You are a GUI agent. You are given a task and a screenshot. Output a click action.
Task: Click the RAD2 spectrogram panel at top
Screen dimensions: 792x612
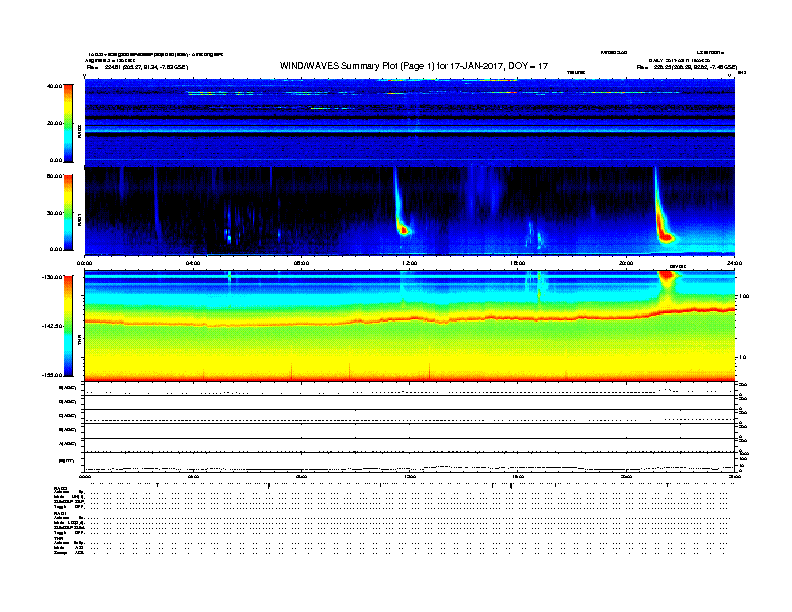click(409, 122)
